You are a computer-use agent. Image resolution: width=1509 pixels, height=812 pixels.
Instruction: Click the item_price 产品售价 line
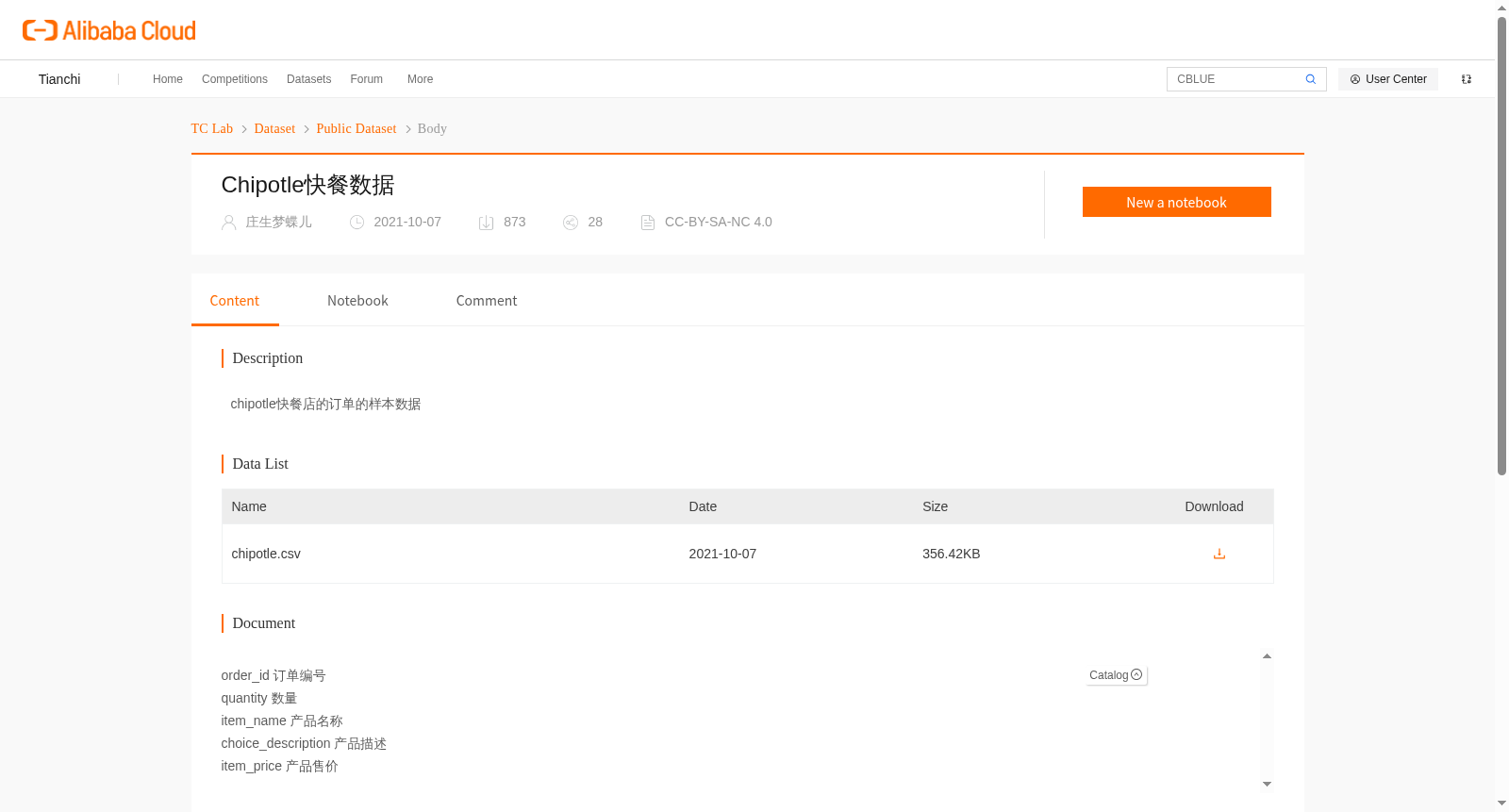[280, 766]
